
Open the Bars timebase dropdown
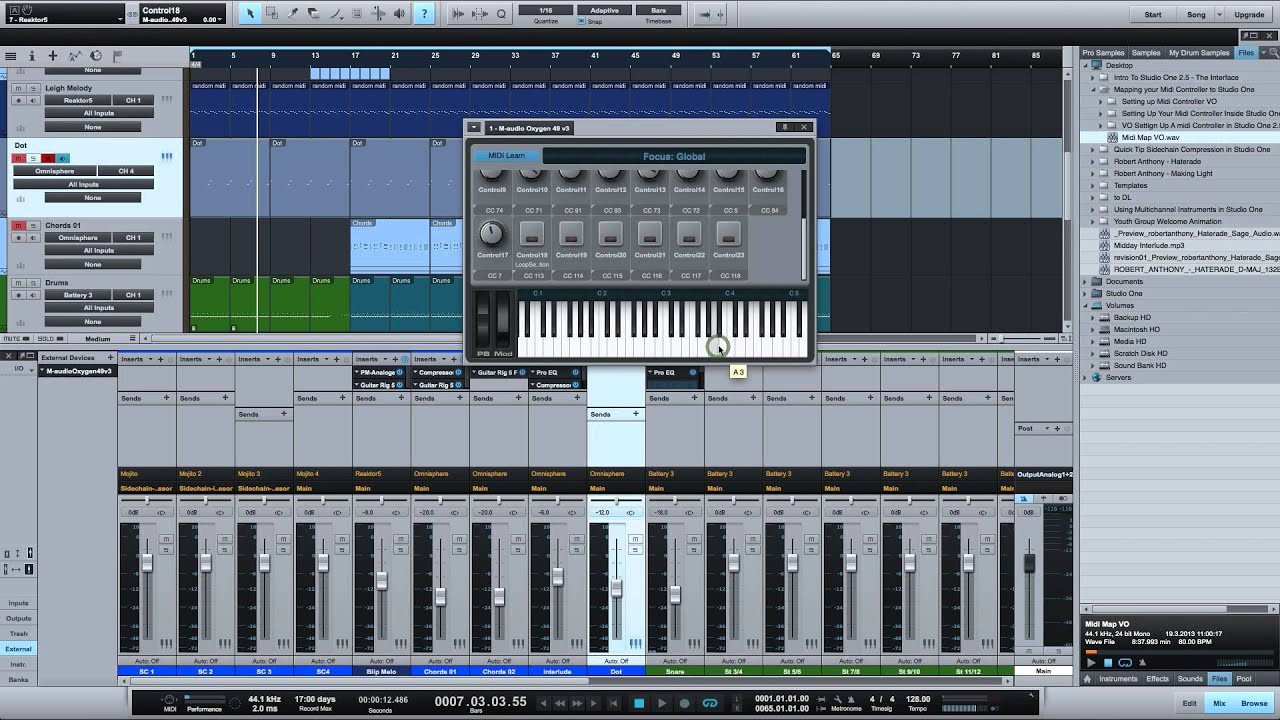click(x=658, y=10)
